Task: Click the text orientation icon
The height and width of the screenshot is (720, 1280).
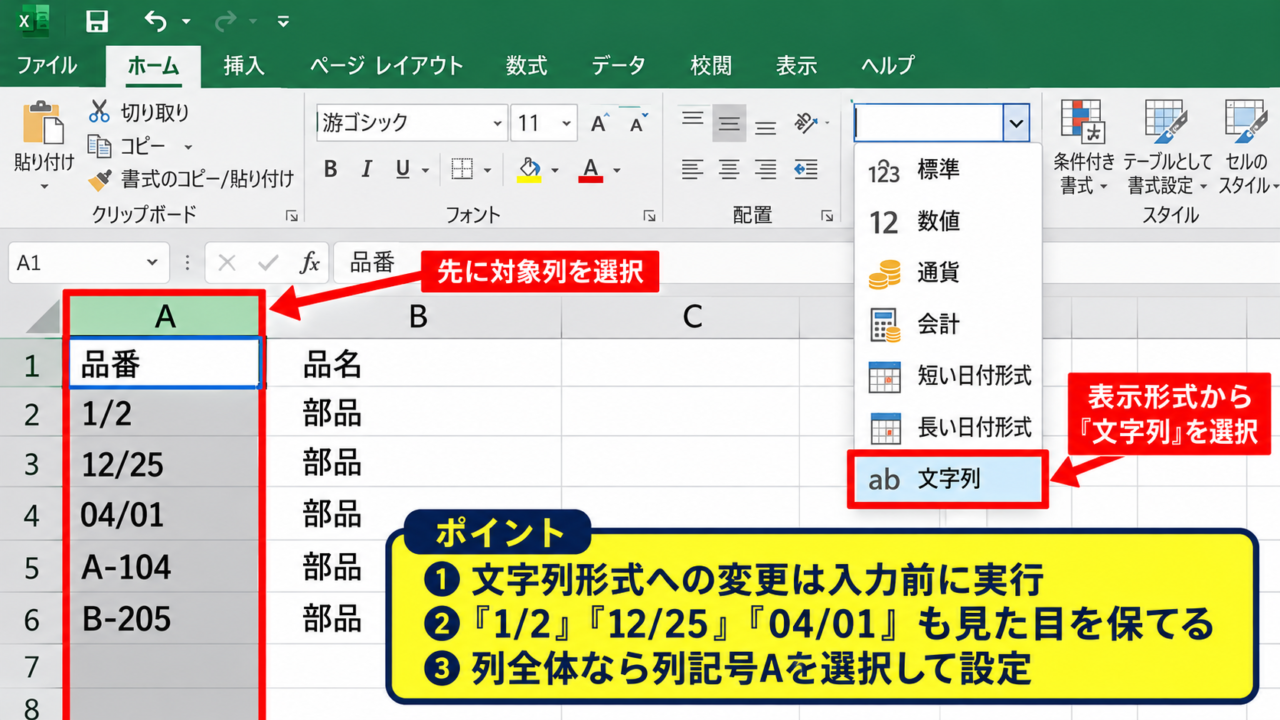Action: (x=805, y=123)
